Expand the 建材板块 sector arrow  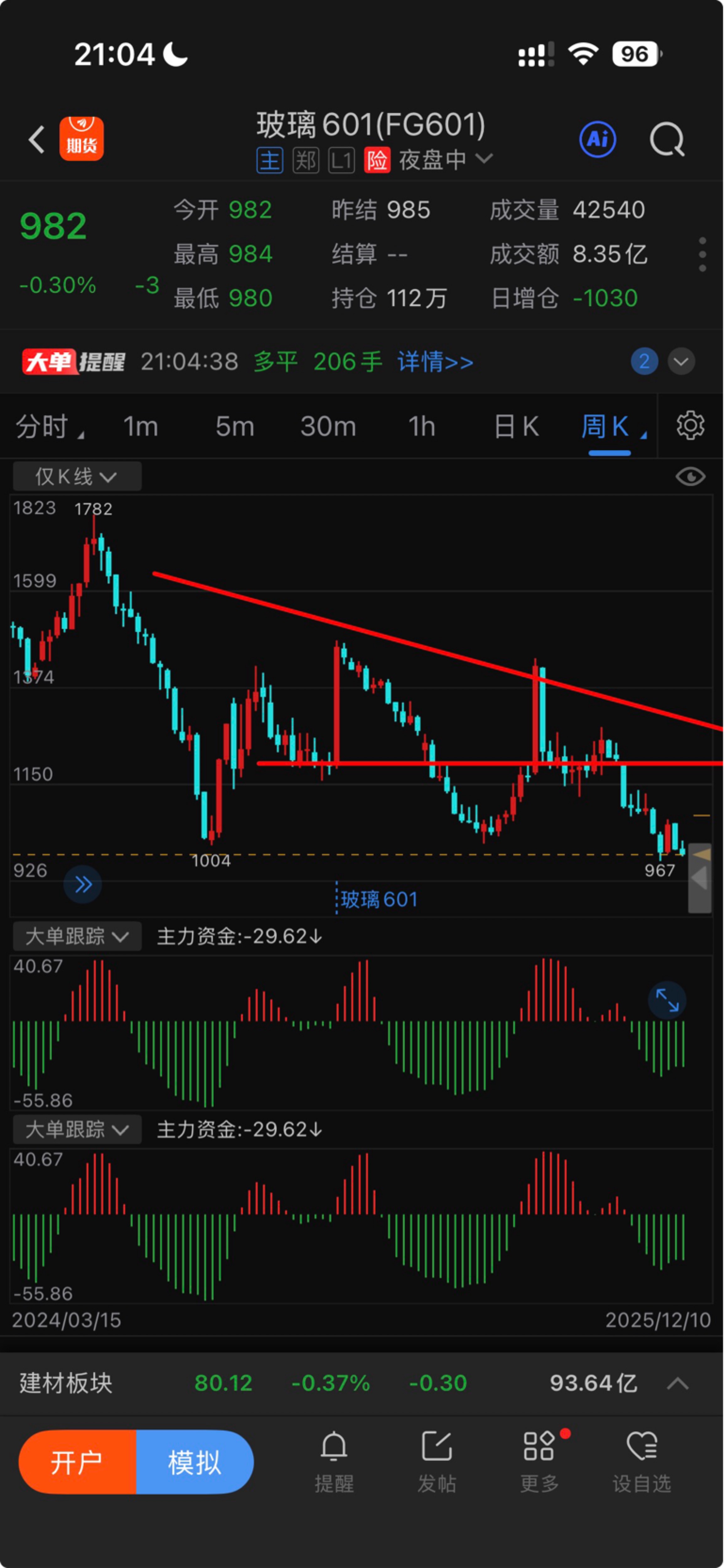click(678, 1383)
